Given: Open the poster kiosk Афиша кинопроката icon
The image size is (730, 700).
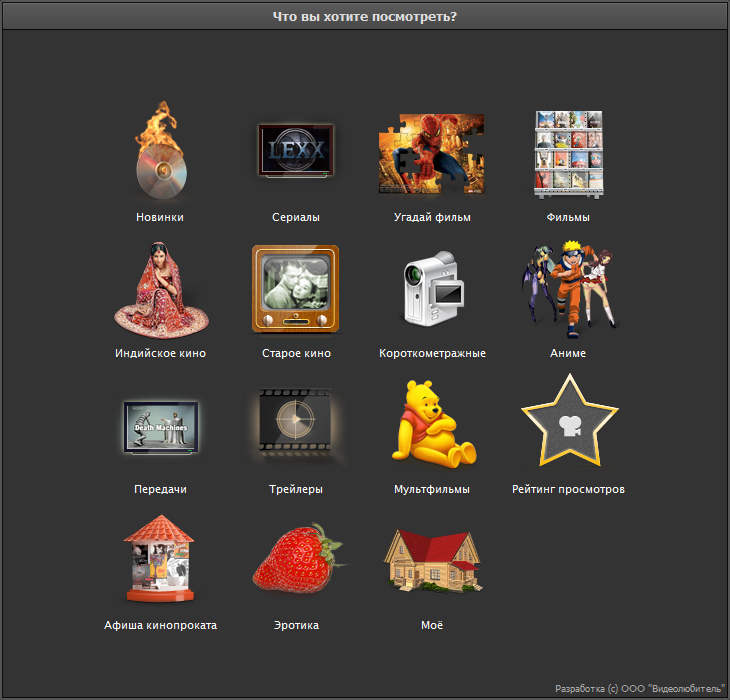Looking at the screenshot, I should (x=159, y=558).
